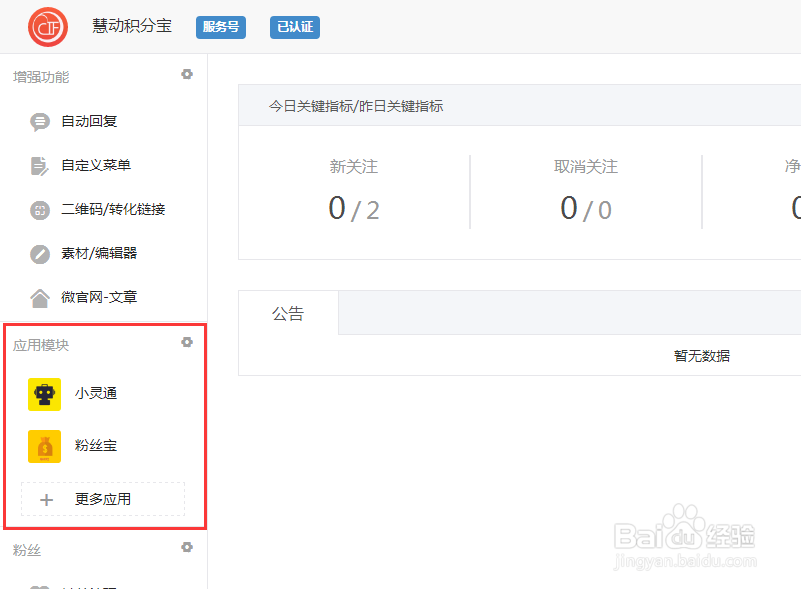Open the 微官网-文章 menu item
The image size is (801, 589).
coord(99,297)
